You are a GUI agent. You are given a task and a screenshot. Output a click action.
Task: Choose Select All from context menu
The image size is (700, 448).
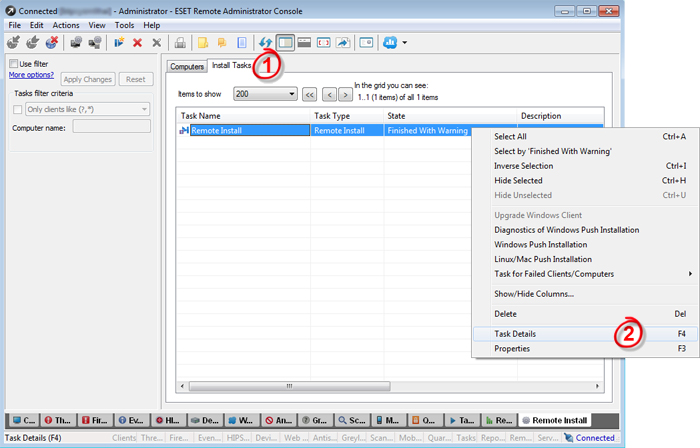(x=585, y=137)
